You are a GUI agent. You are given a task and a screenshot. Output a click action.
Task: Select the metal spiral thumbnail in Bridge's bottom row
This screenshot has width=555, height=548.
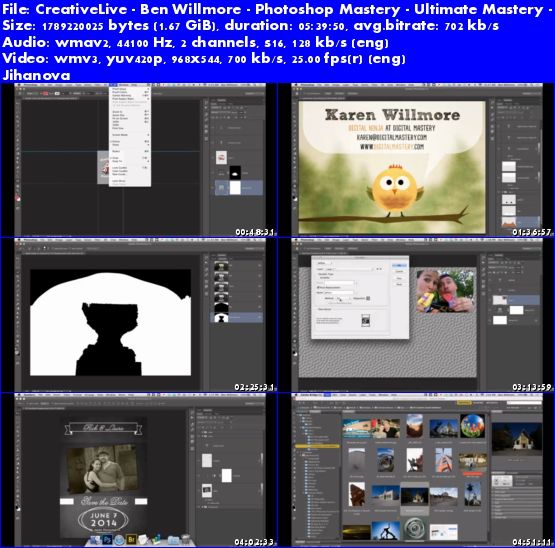tap(414, 529)
